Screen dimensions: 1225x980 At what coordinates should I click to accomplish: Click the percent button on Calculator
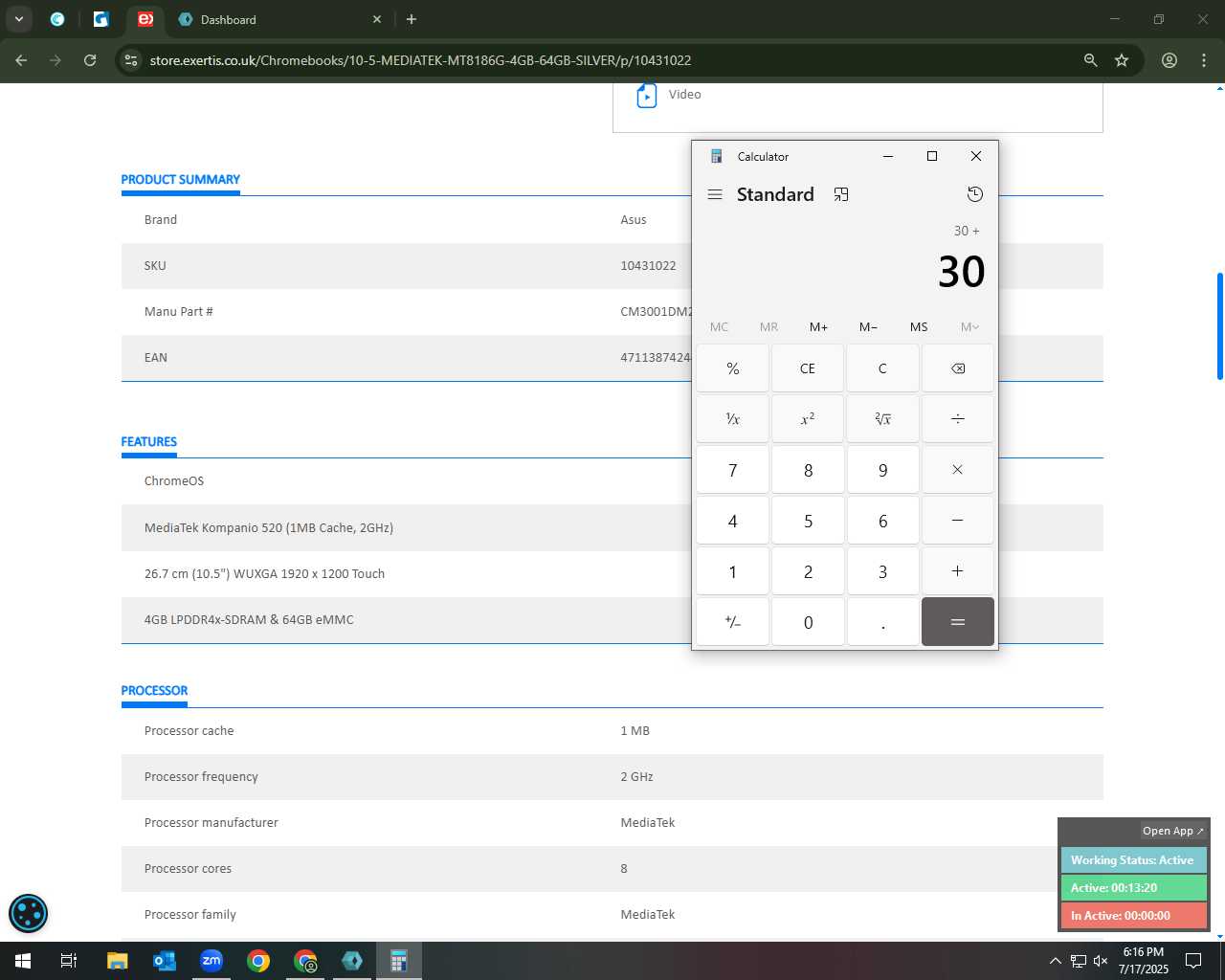733,368
